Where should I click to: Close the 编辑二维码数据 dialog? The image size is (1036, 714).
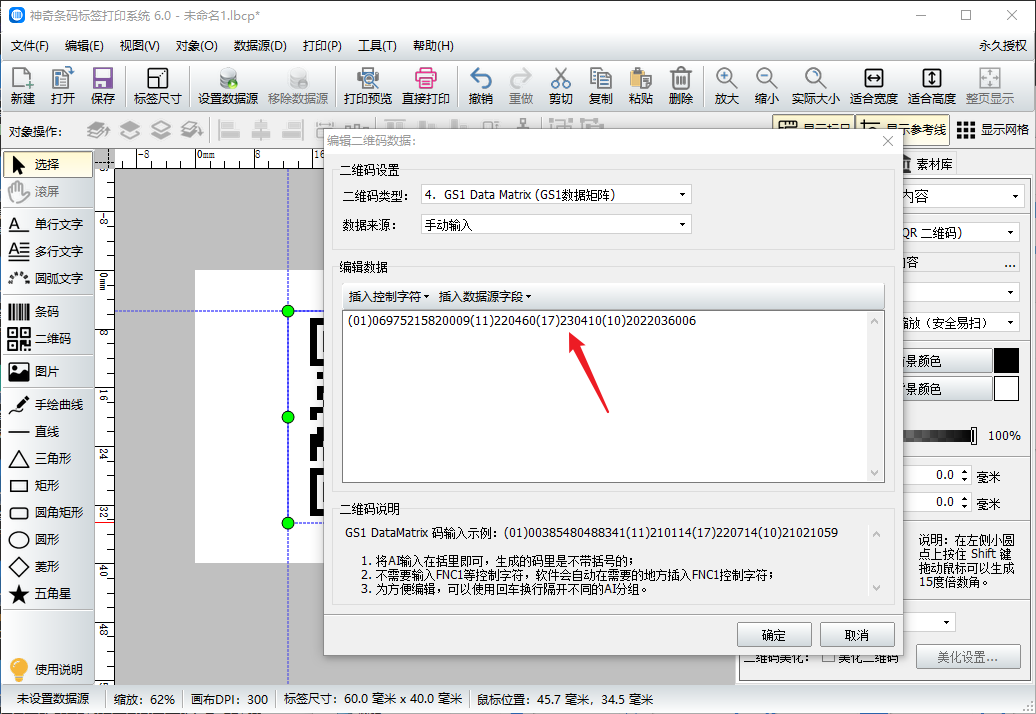(x=888, y=141)
